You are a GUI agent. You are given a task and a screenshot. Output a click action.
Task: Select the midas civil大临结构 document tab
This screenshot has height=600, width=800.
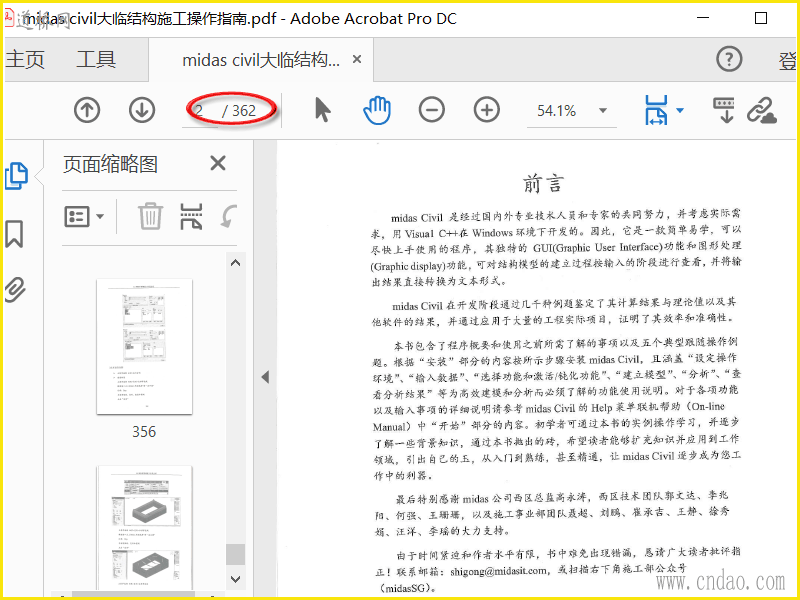coord(261,60)
